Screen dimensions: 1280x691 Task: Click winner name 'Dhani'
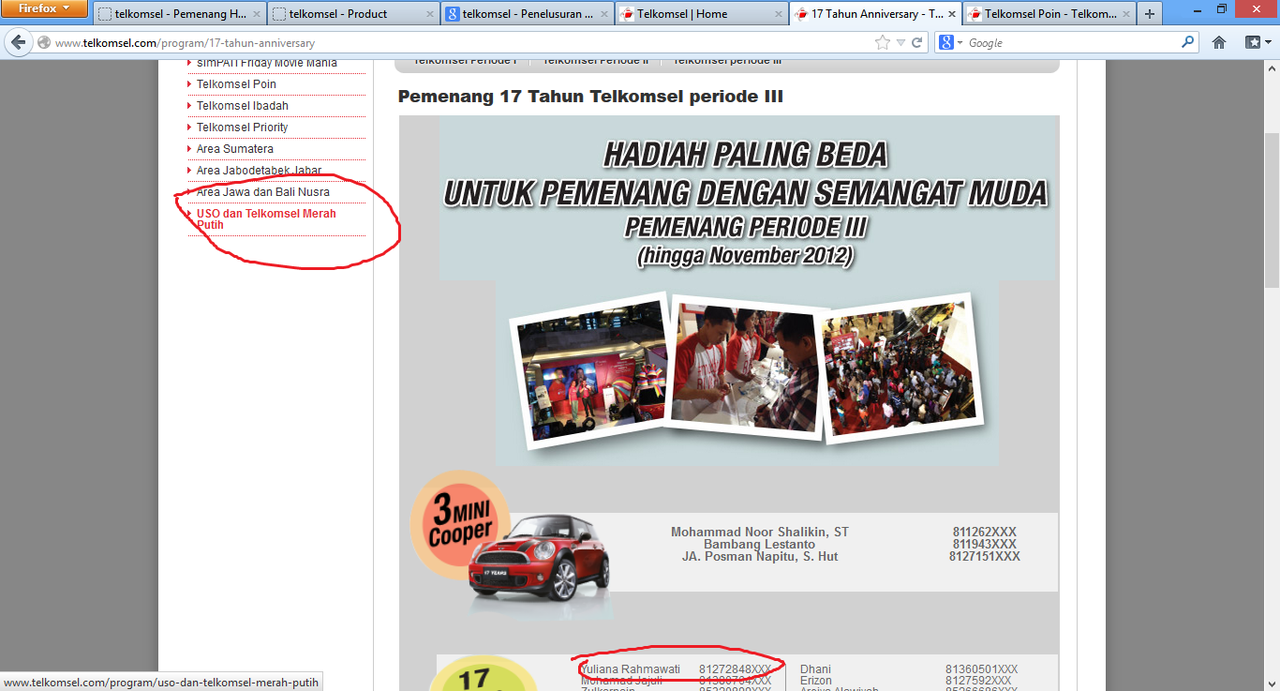click(x=815, y=669)
